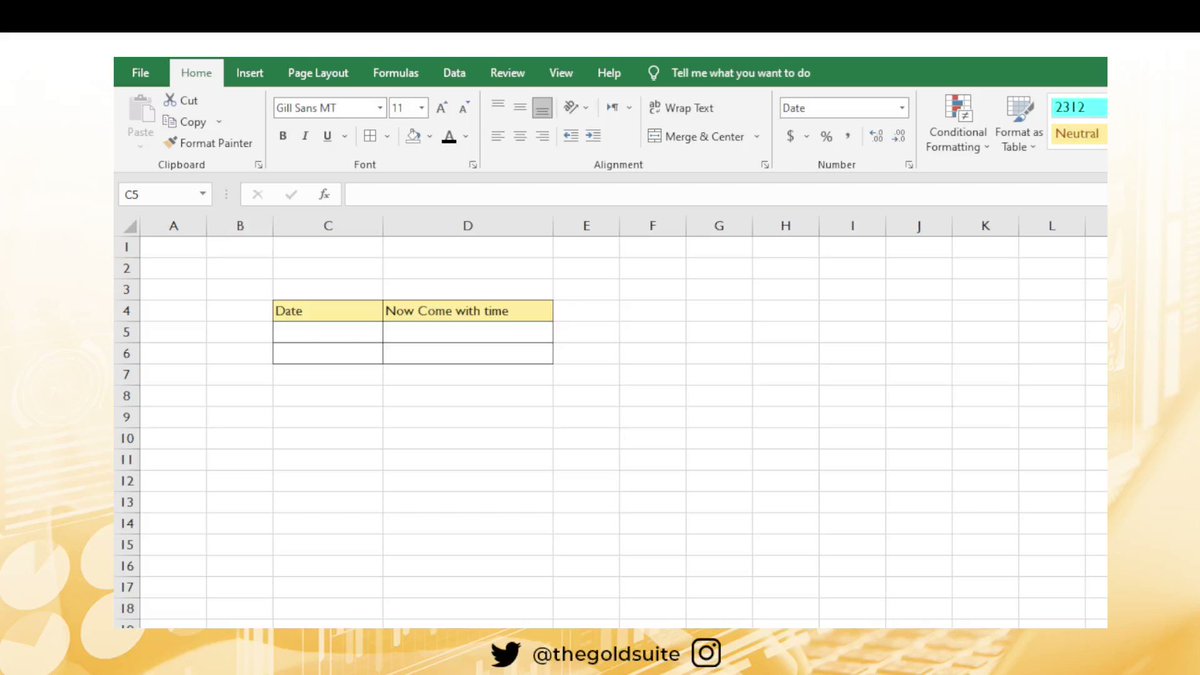This screenshot has width=1200, height=675.
Task: Toggle the Decrease Indent setting
Action: (x=570, y=135)
